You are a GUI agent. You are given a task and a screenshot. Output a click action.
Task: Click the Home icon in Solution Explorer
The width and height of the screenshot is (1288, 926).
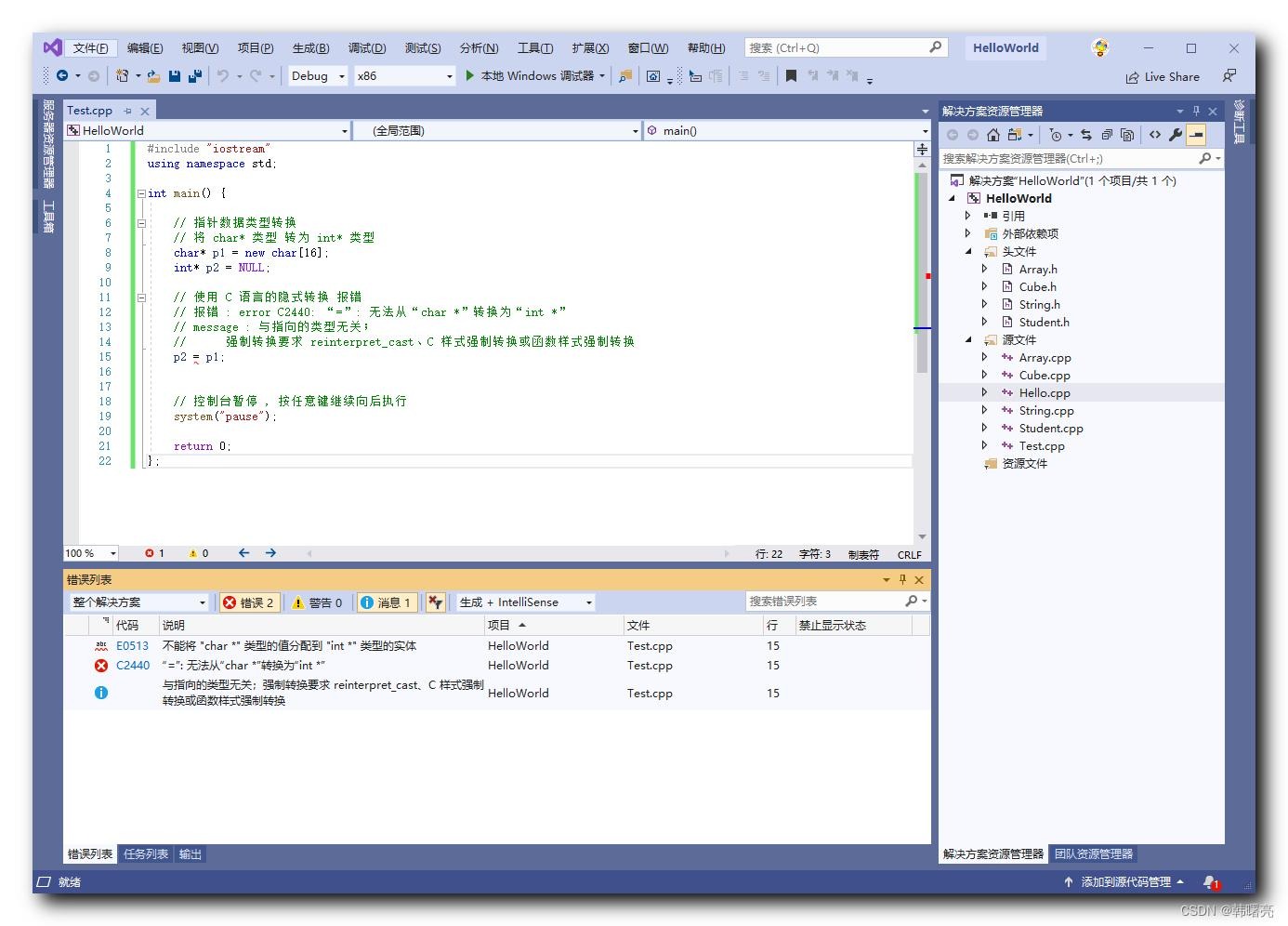[993, 135]
